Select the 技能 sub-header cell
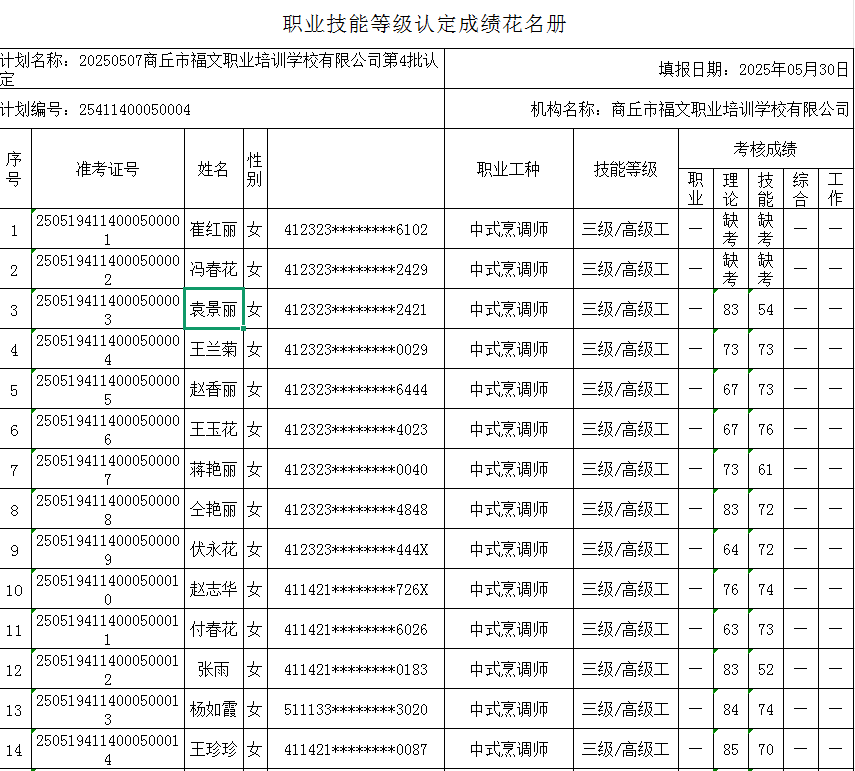 pyautogui.click(x=766, y=189)
